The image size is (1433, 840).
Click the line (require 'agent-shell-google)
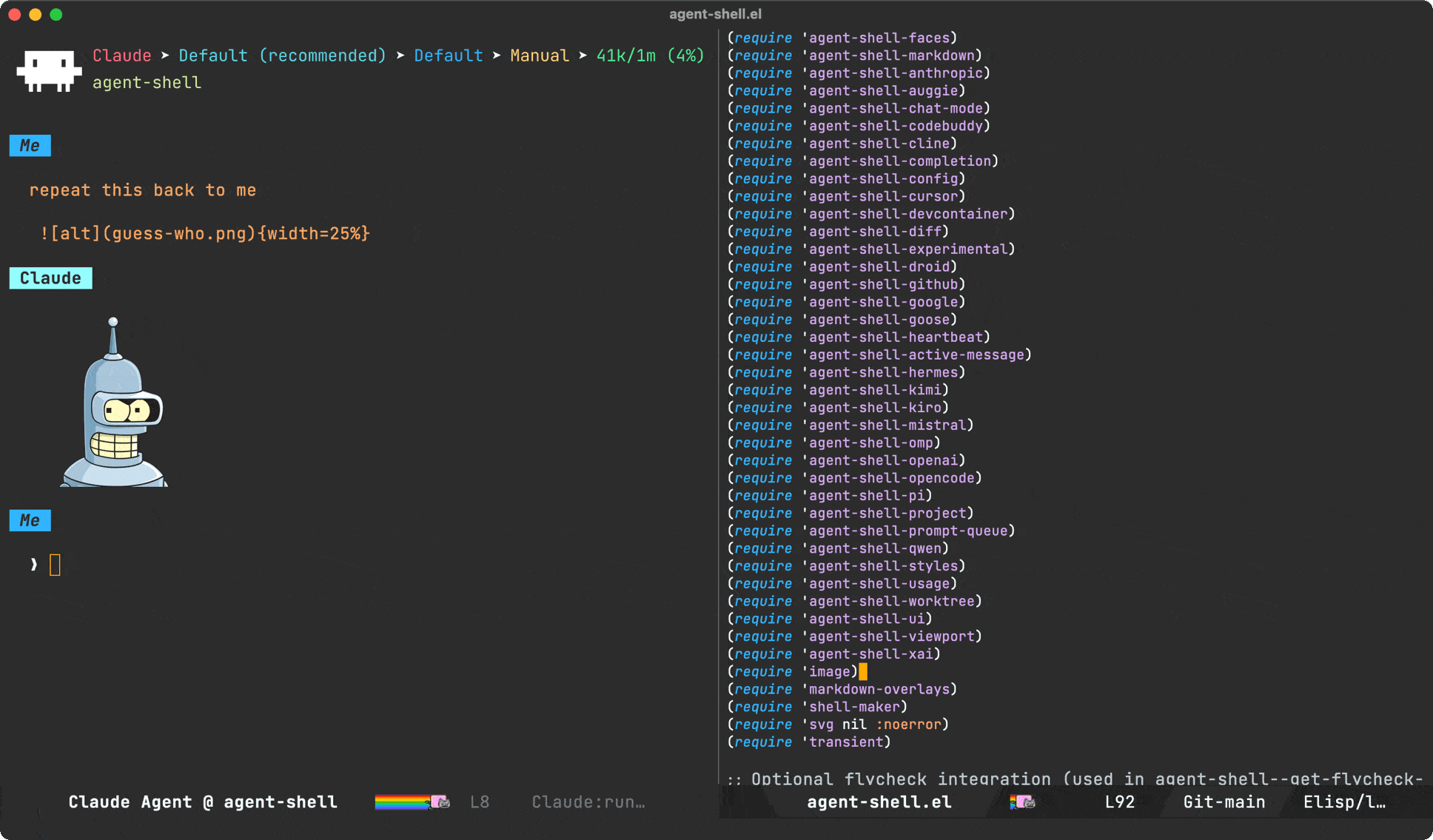[x=846, y=302]
